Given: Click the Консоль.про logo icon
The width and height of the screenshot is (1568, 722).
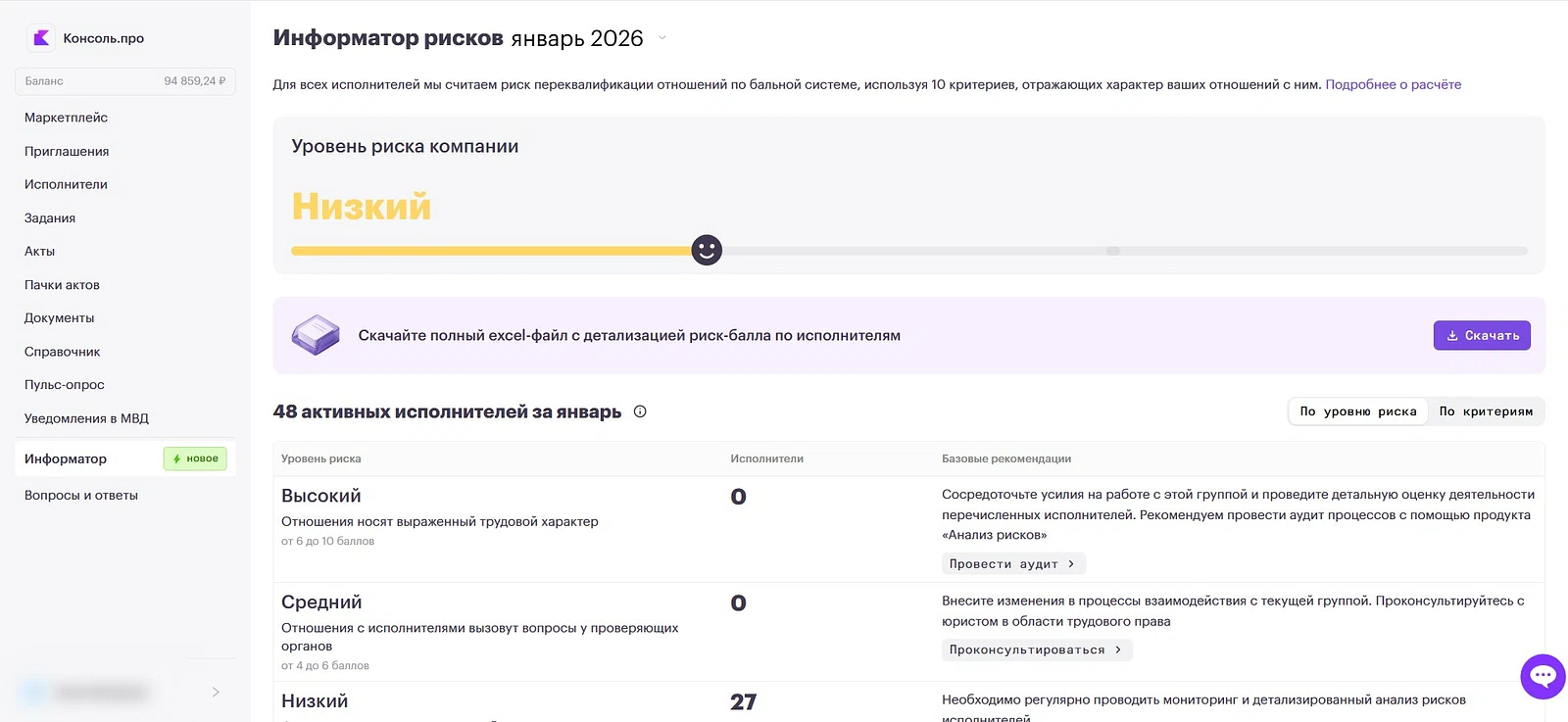Looking at the screenshot, I should point(41,38).
